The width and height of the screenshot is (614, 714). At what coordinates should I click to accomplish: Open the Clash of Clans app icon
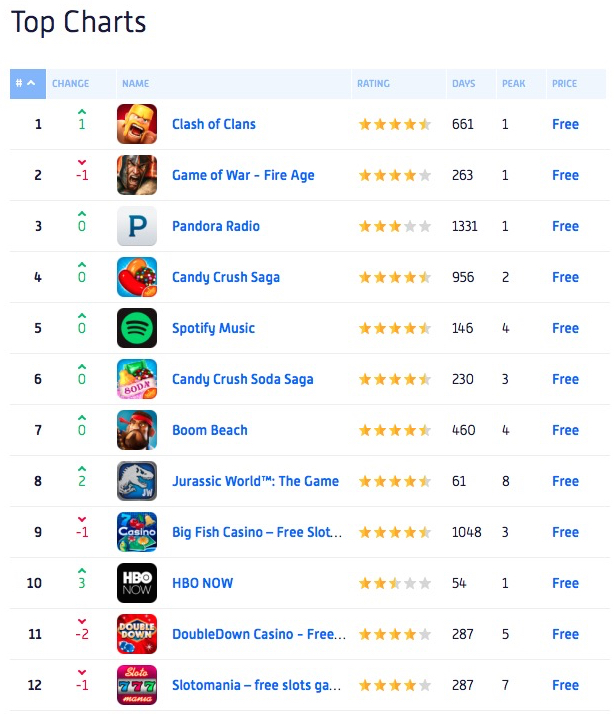(137, 124)
